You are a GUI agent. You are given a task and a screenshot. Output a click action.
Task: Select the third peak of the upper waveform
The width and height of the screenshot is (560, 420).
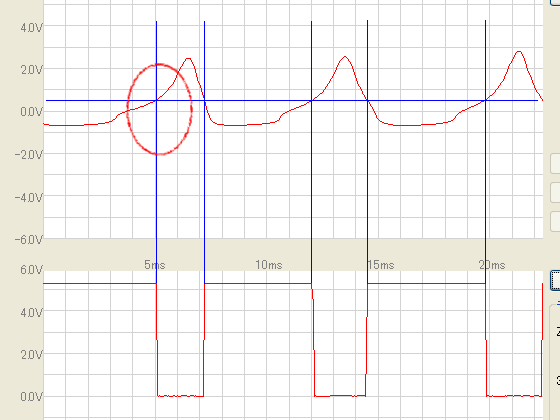point(519,52)
